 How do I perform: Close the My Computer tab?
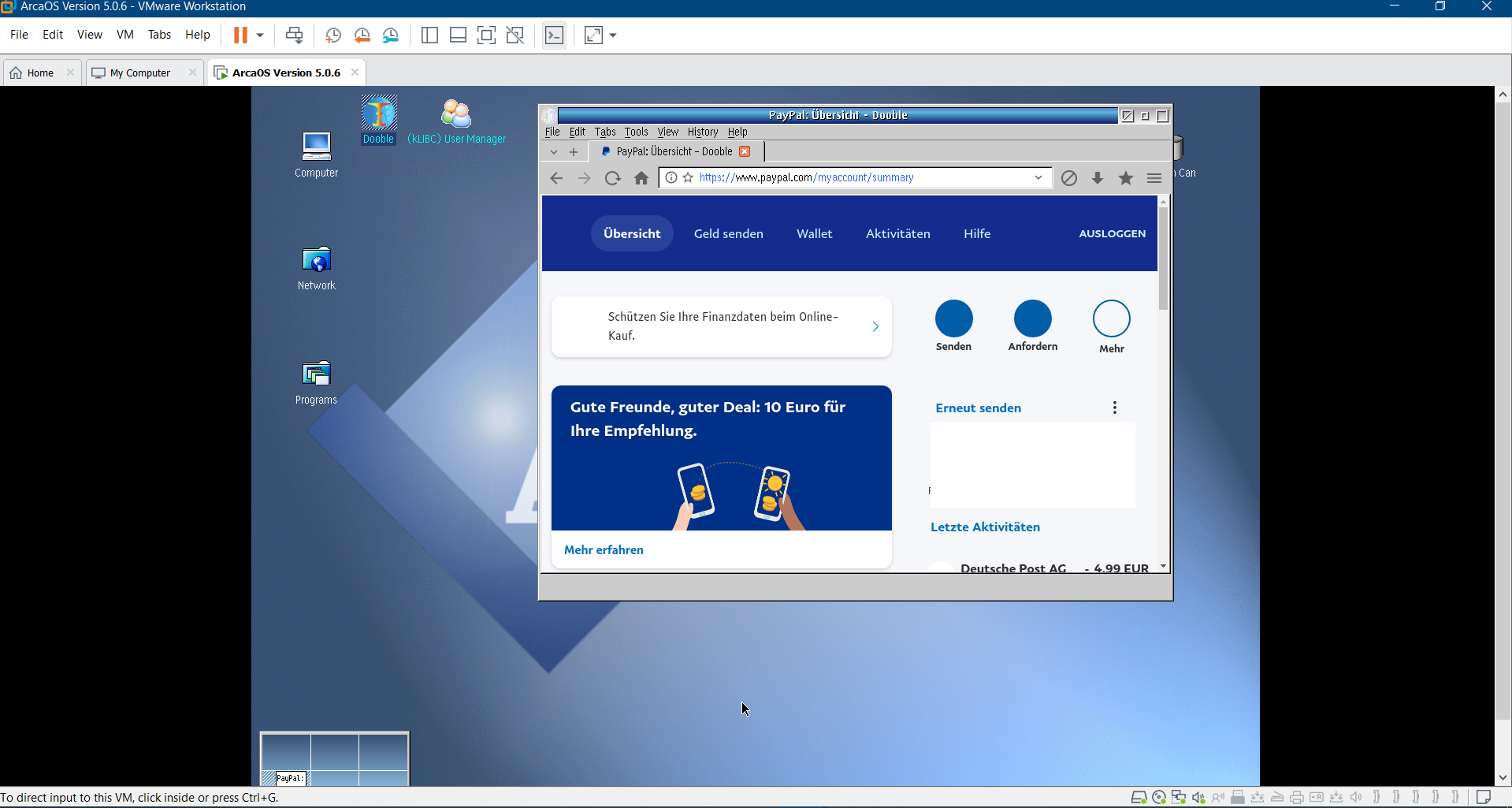(192, 73)
